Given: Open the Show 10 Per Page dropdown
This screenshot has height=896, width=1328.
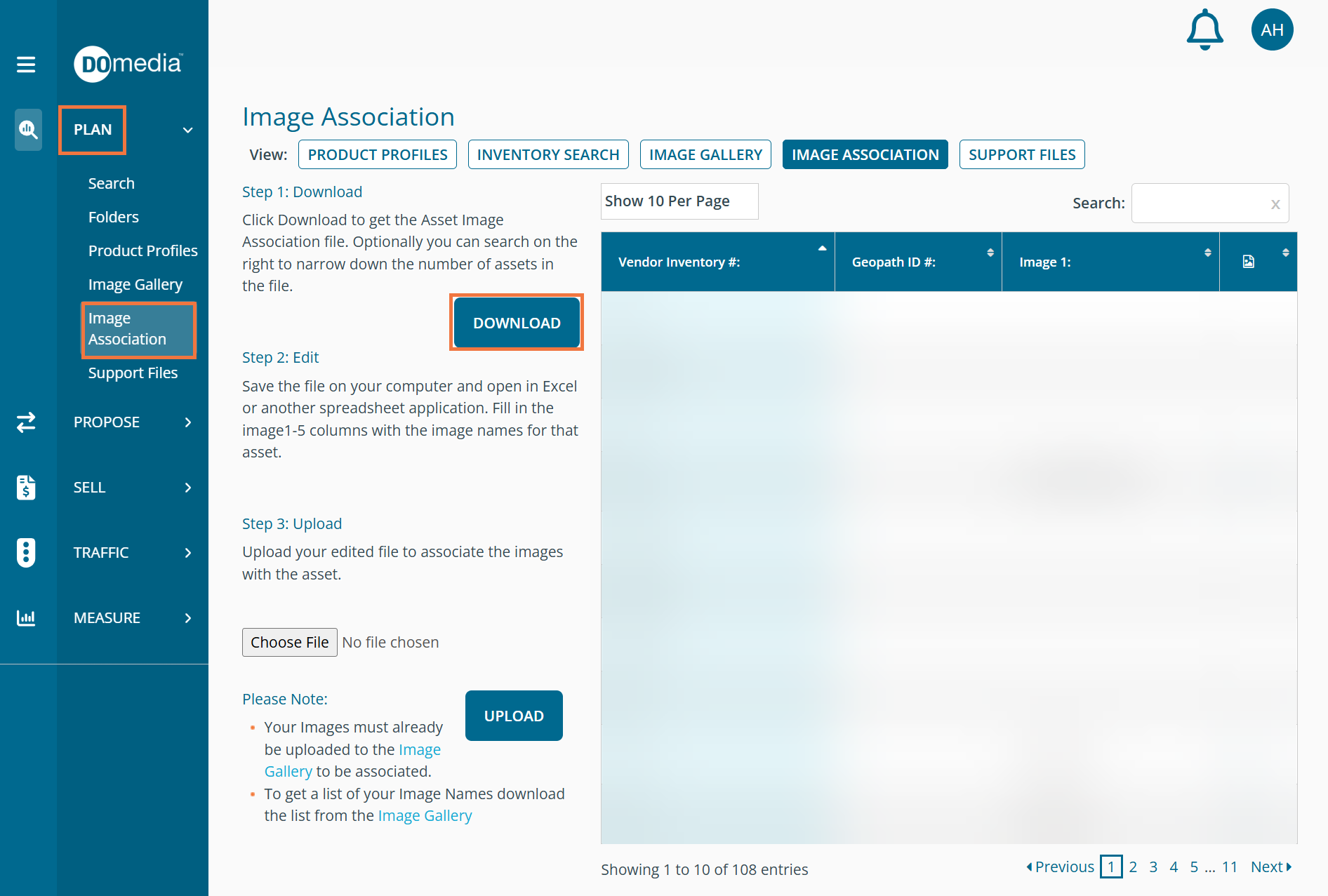Looking at the screenshot, I should pyautogui.click(x=679, y=201).
